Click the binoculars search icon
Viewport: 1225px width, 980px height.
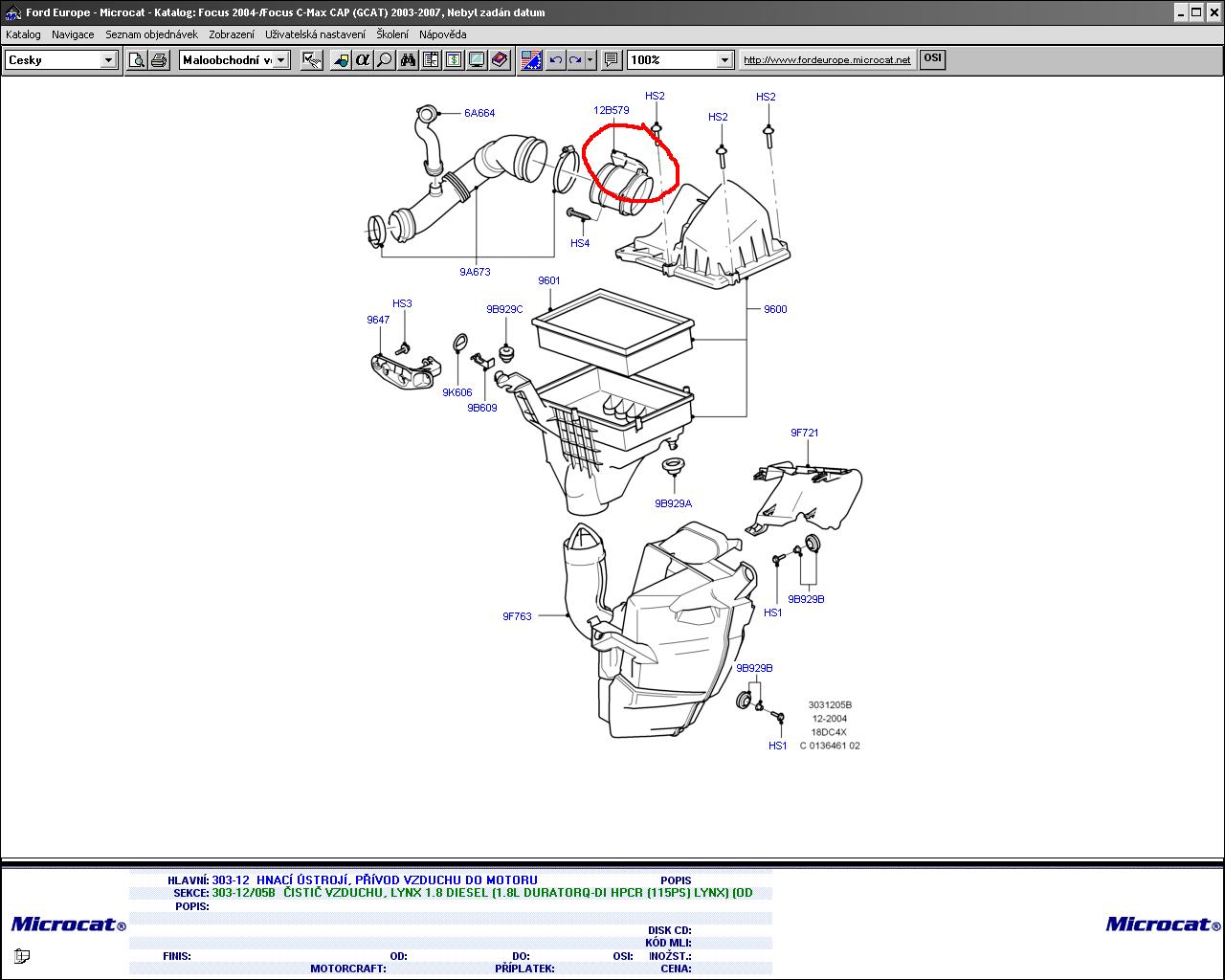408,60
